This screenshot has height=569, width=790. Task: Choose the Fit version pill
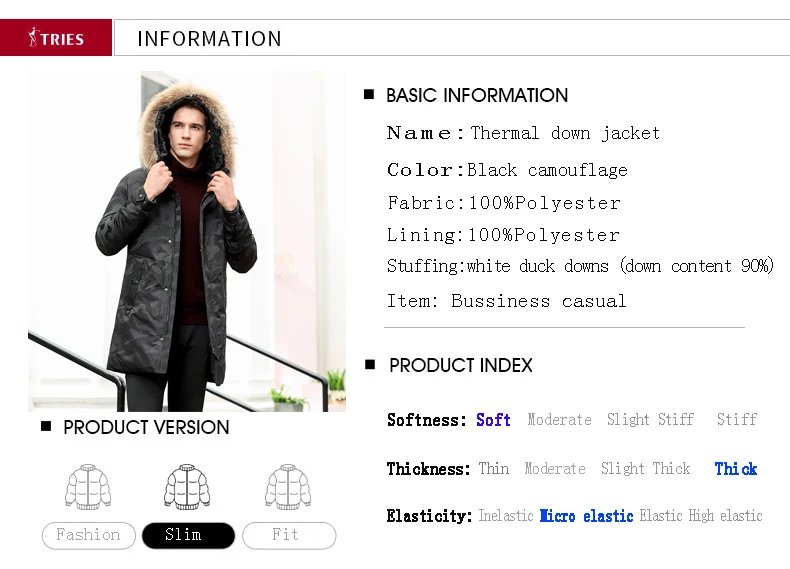pos(289,535)
